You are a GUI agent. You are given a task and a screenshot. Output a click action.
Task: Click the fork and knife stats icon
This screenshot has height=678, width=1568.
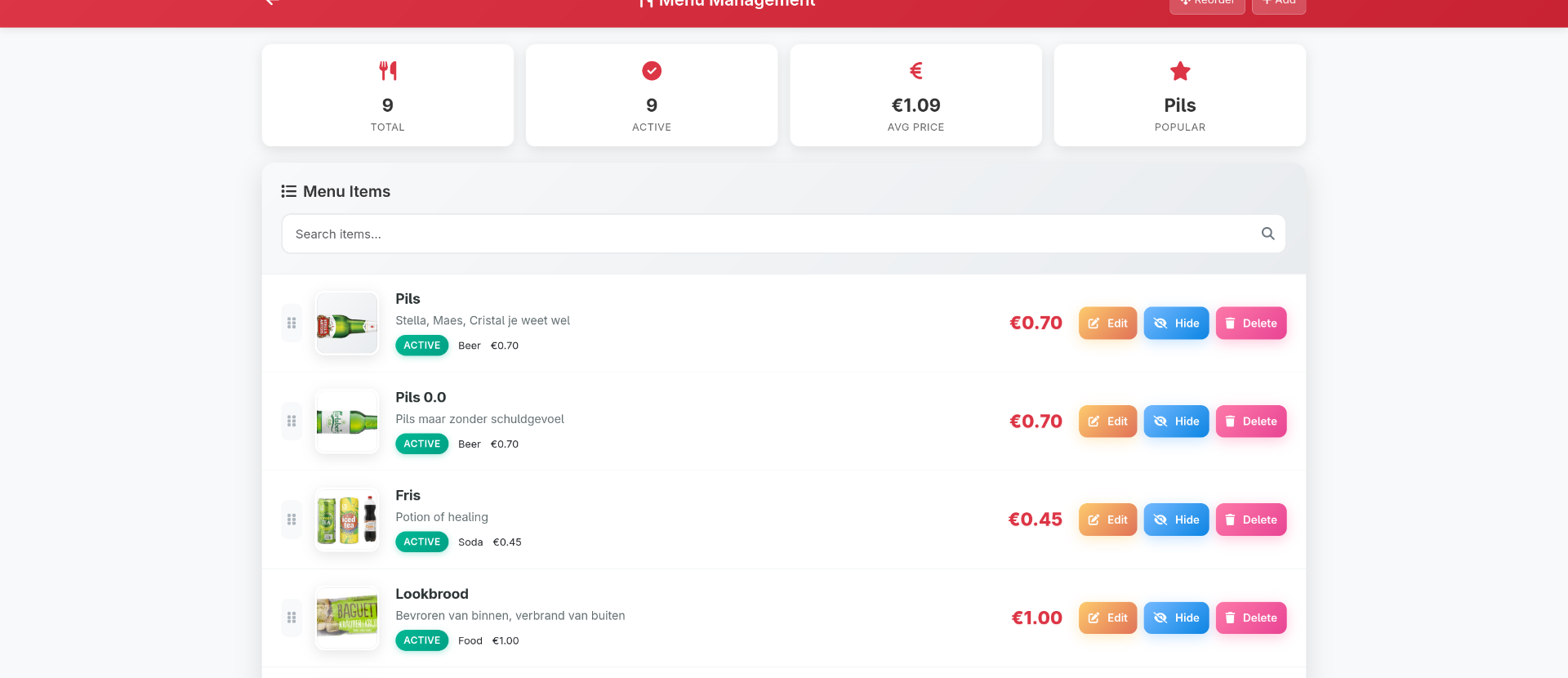click(388, 70)
